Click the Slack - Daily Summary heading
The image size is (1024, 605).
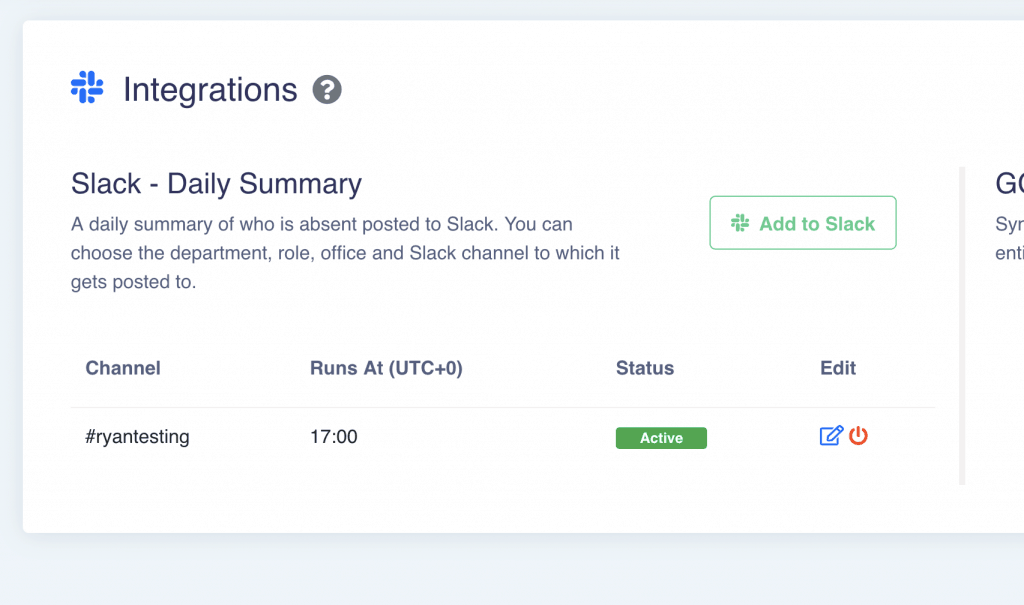point(216,184)
